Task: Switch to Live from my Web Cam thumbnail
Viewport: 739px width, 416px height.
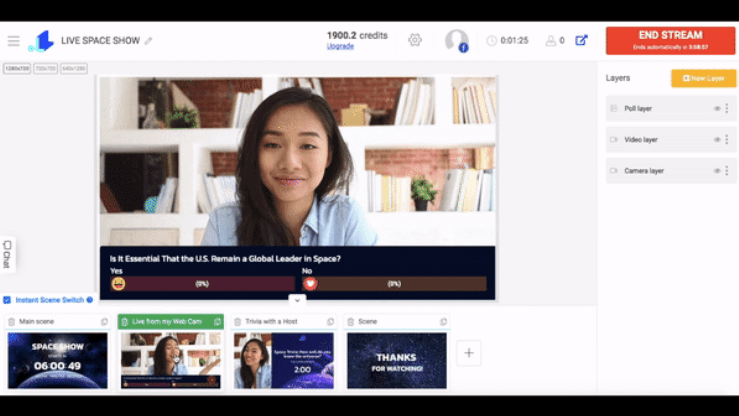Action: 171,360
